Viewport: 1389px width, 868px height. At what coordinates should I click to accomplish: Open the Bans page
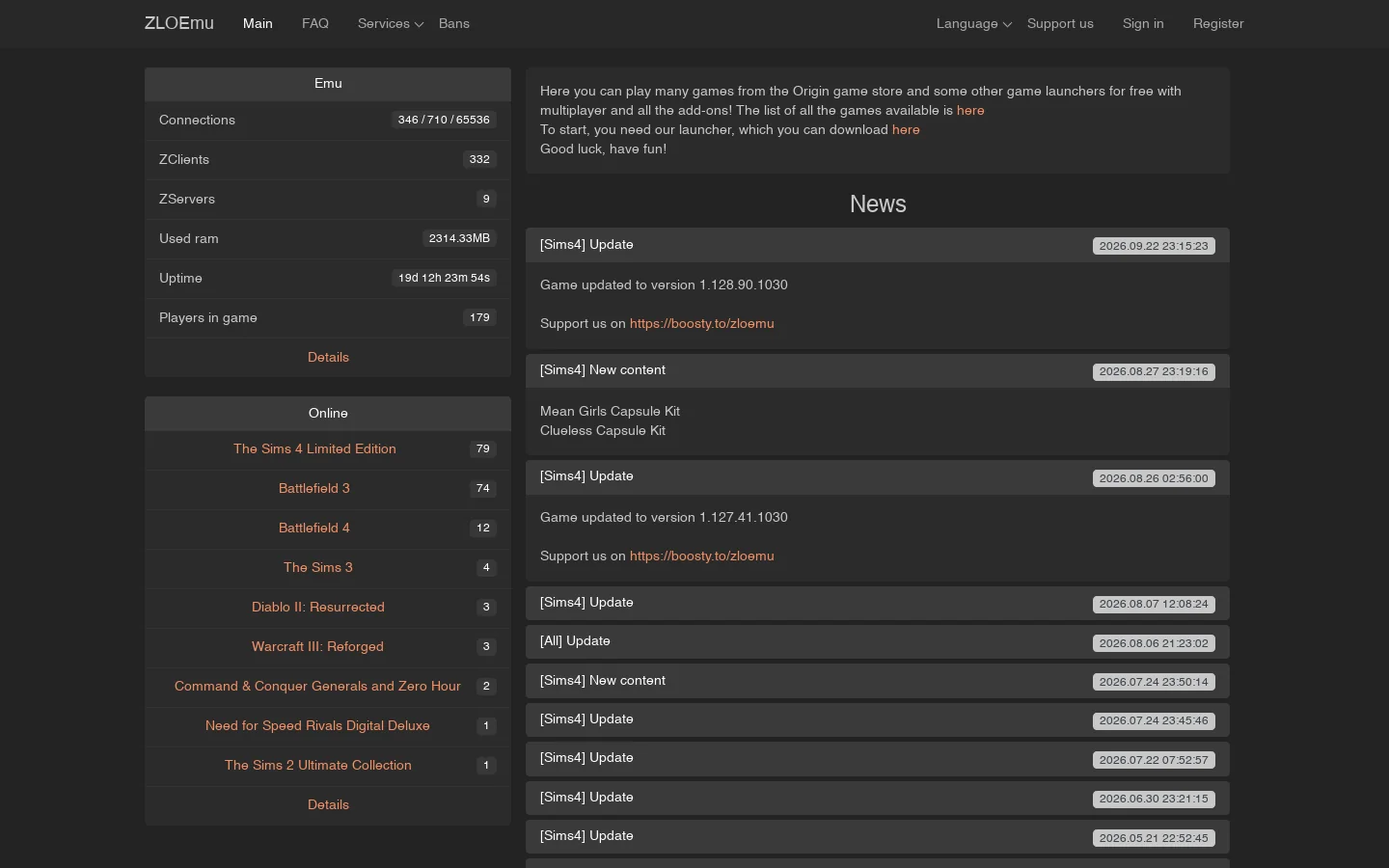point(454,23)
